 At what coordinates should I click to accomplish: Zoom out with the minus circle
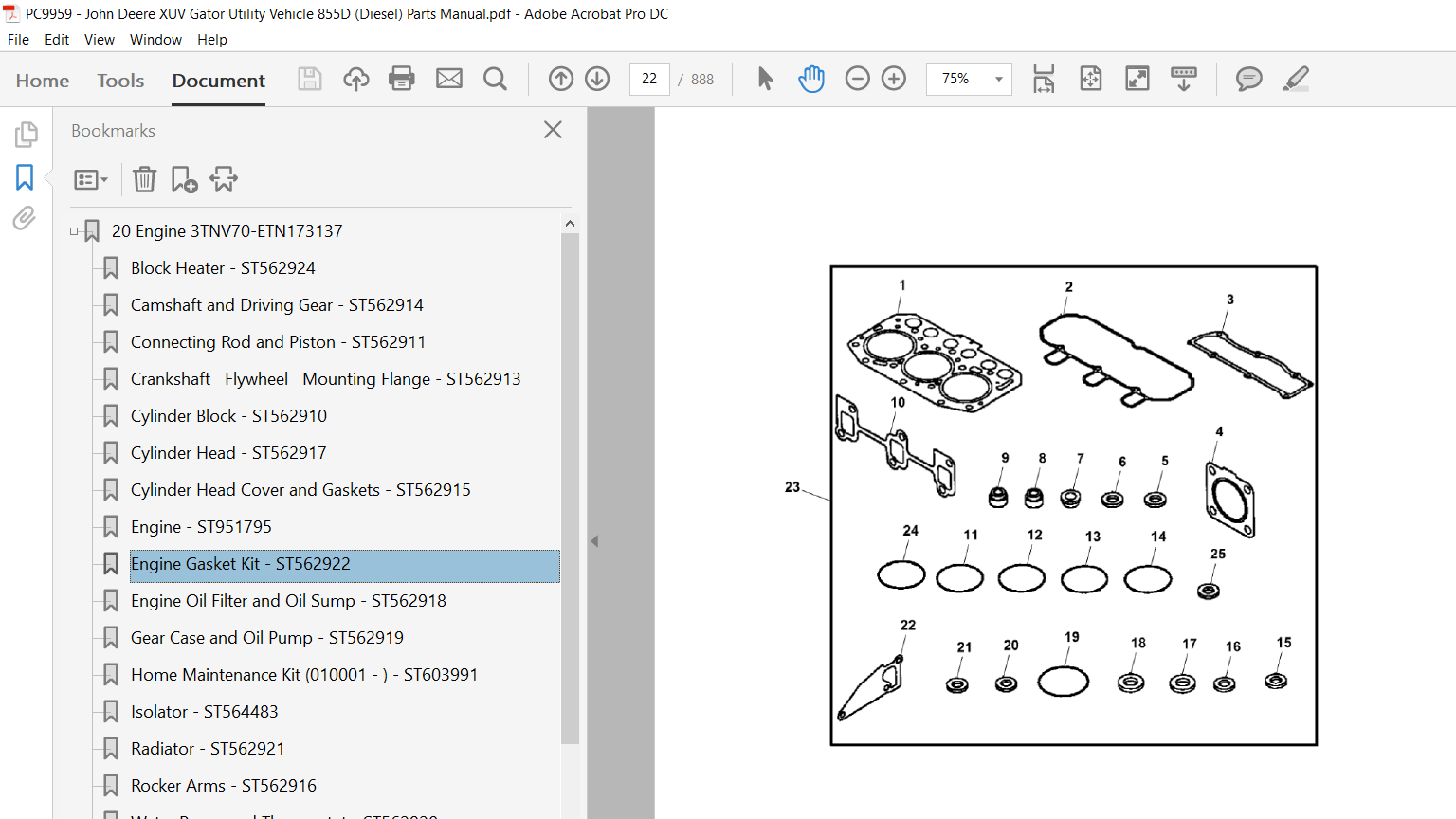point(857,79)
